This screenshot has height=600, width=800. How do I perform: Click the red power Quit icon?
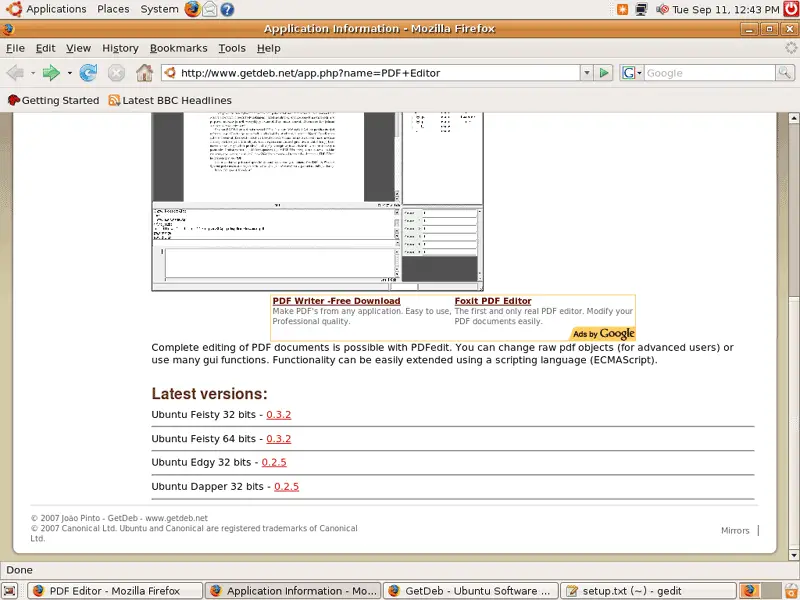(791, 9)
